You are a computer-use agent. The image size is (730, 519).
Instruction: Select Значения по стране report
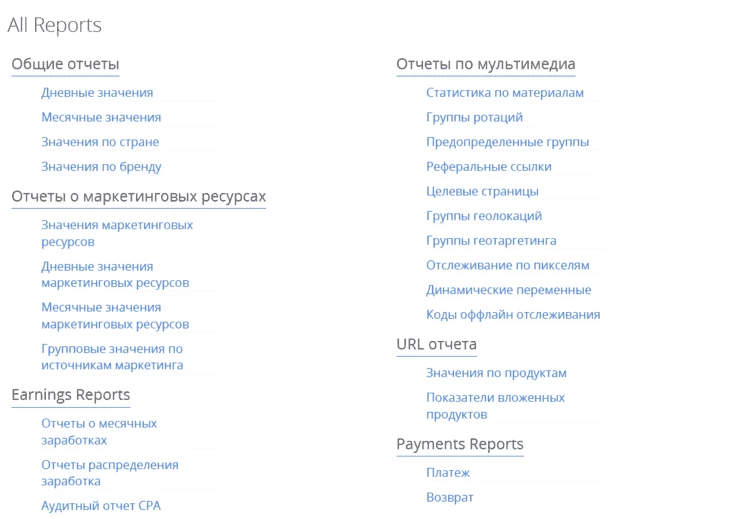point(100,142)
